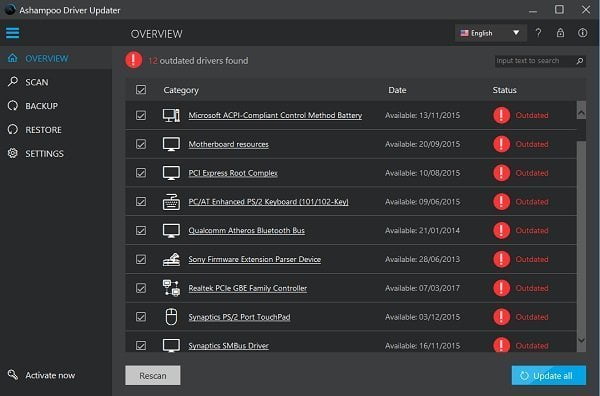Click the red alert icon beside outdated drivers count
Image resolution: width=600 pixels, height=396 pixels.
point(134,60)
